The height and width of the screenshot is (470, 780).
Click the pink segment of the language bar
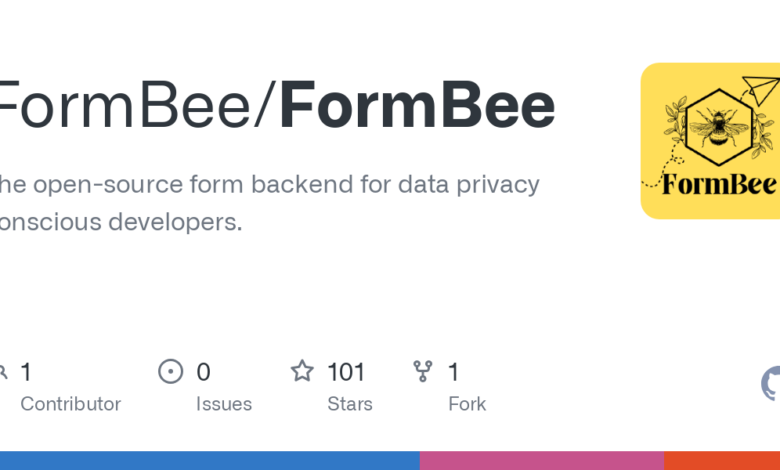click(x=541, y=460)
